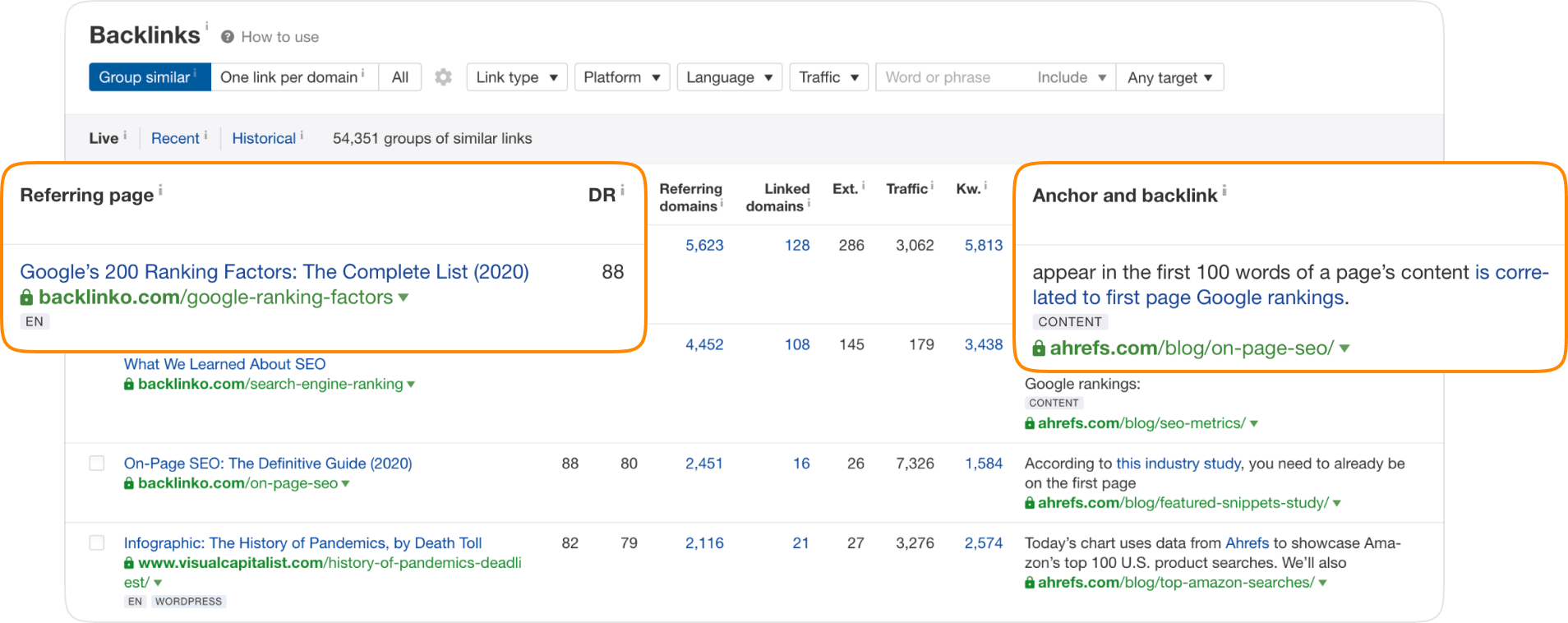1568x623 pixels.
Task: Click the info icon beside the Traffic column header
Action: 932,186
